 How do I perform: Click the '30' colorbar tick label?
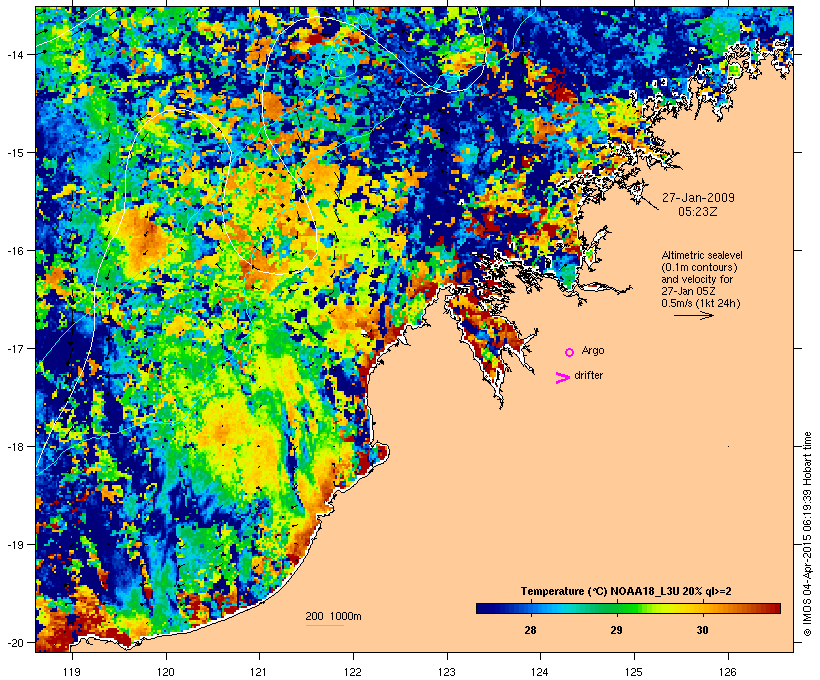(x=702, y=630)
